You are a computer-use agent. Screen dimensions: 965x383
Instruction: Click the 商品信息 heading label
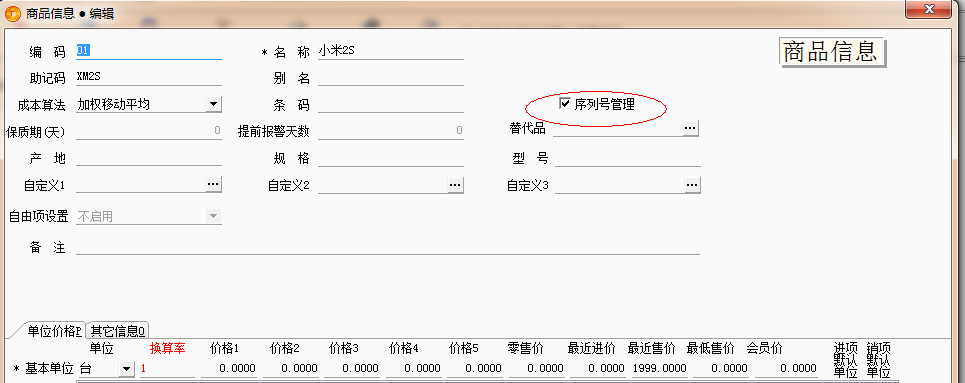tap(831, 52)
